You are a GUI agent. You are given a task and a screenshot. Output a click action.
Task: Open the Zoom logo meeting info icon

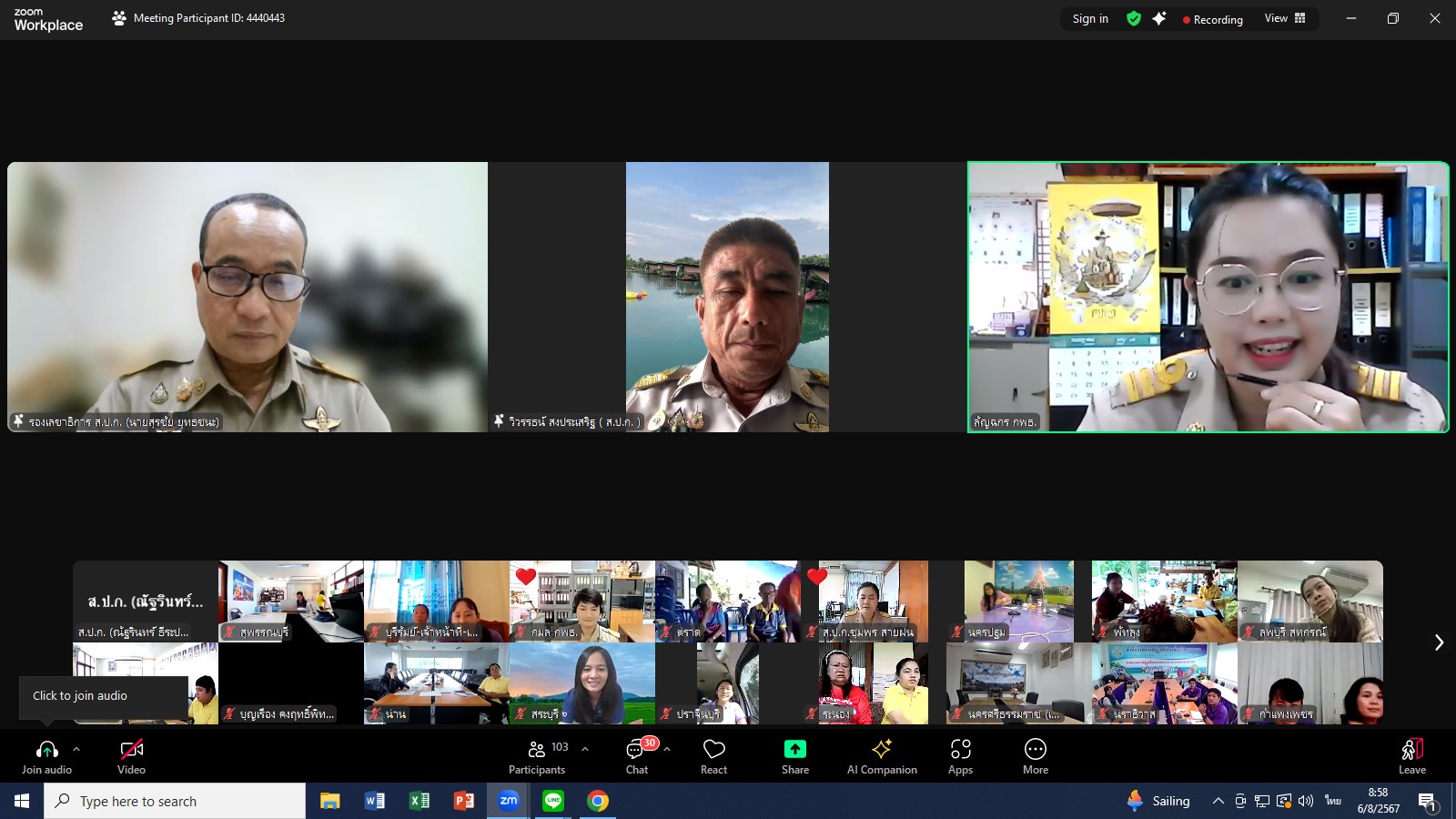[119, 18]
